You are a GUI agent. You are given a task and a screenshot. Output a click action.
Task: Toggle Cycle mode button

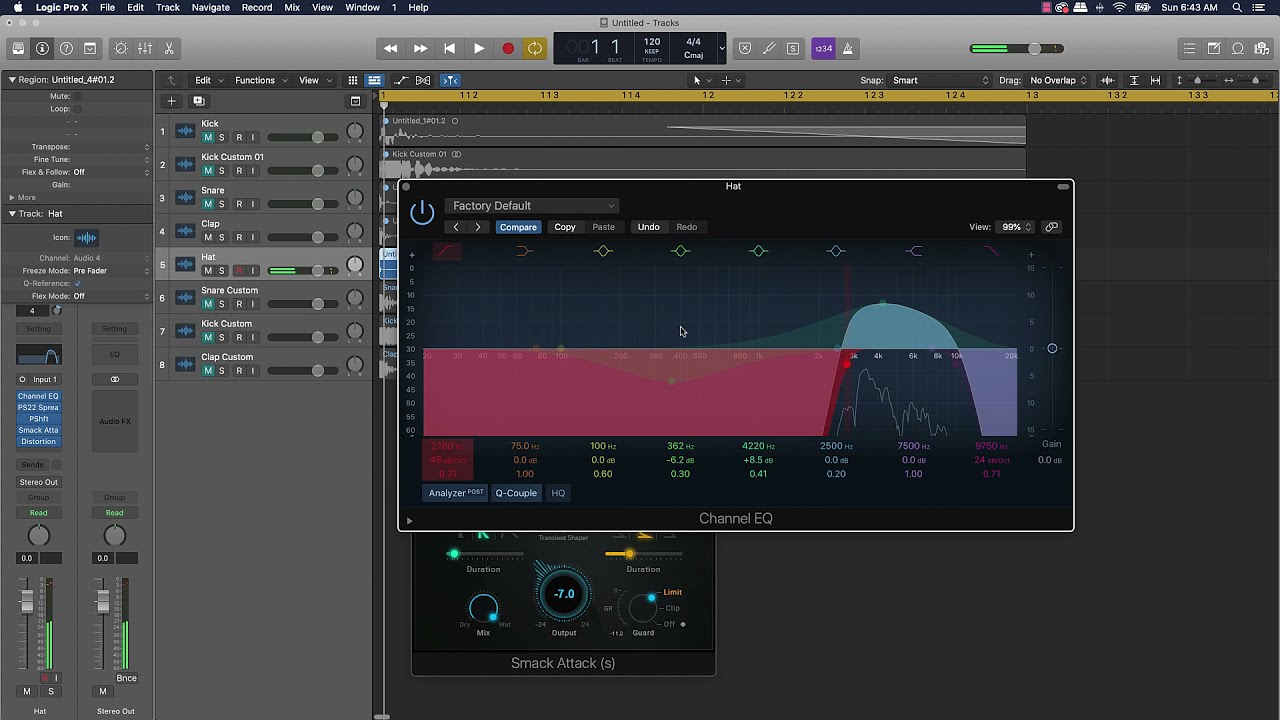pyautogui.click(x=536, y=48)
